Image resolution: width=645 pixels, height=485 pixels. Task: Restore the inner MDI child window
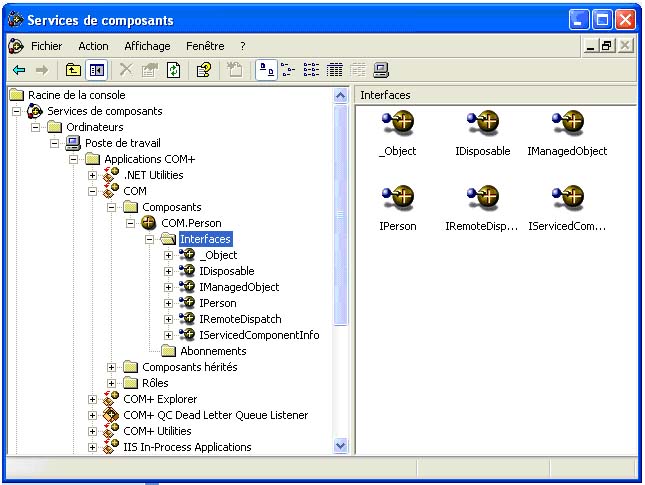607,46
